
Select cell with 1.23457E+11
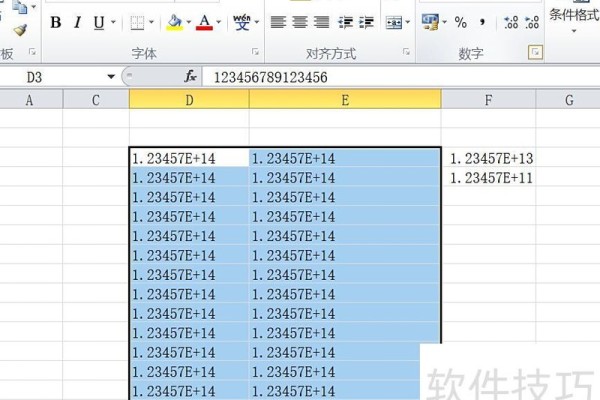coord(489,178)
